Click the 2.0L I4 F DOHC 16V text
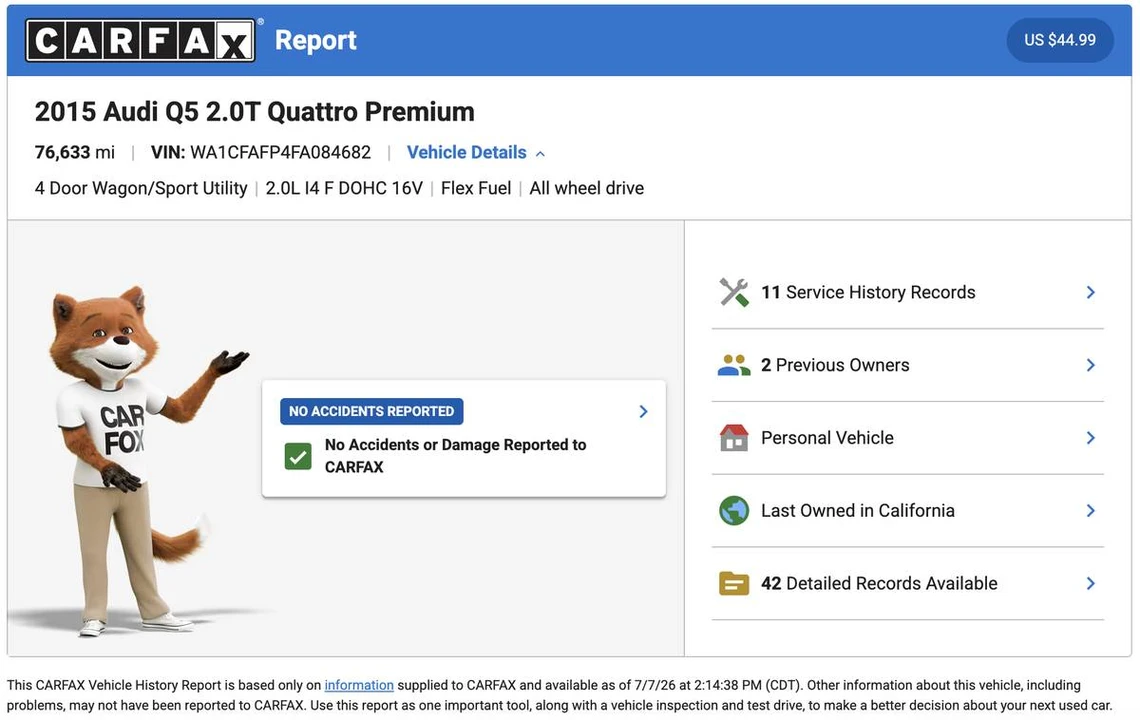The height and width of the screenshot is (720, 1140). (x=344, y=188)
